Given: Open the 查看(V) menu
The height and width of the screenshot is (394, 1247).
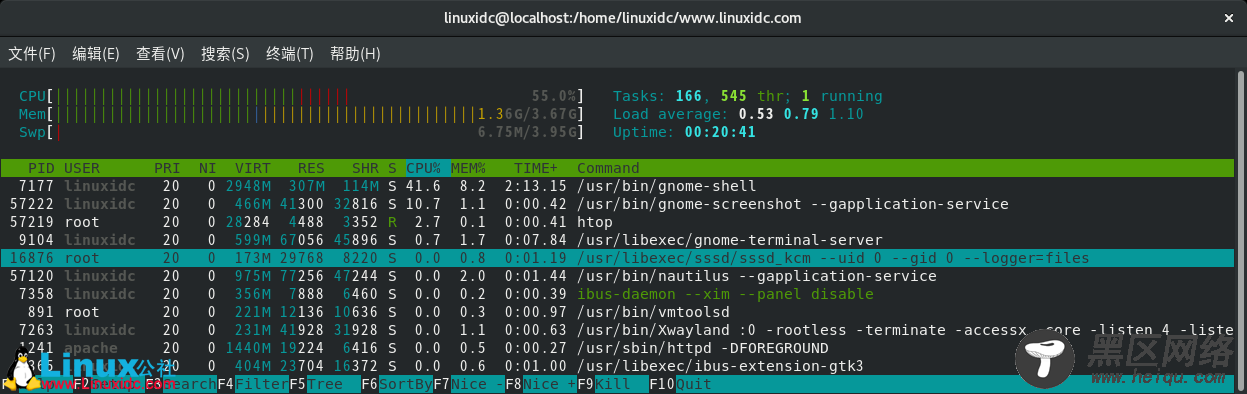Looking at the screenshot, I should point(160,54).
